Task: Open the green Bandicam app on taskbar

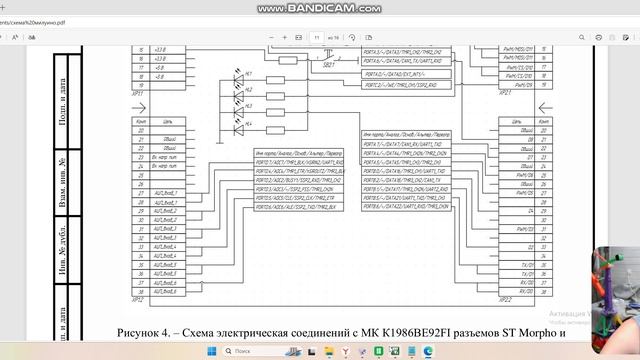Action: tap(379, 351)
